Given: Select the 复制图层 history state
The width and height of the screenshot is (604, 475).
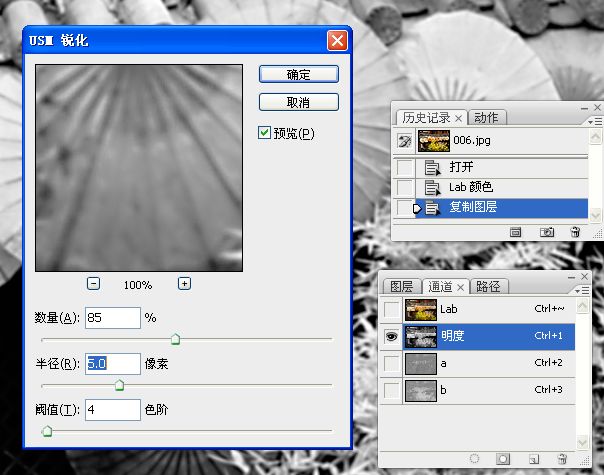Looking at the screenshot, I should click(502, 208).
